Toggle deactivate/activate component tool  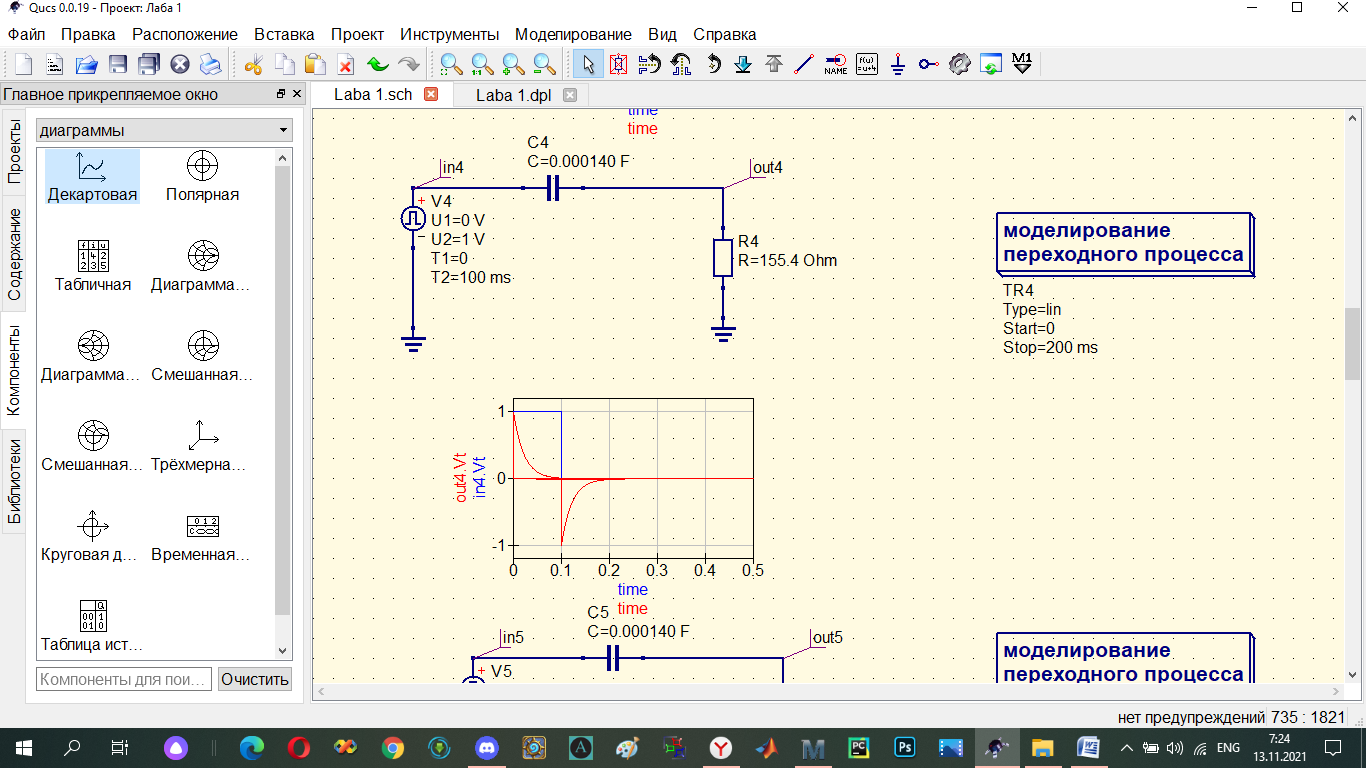618,65
